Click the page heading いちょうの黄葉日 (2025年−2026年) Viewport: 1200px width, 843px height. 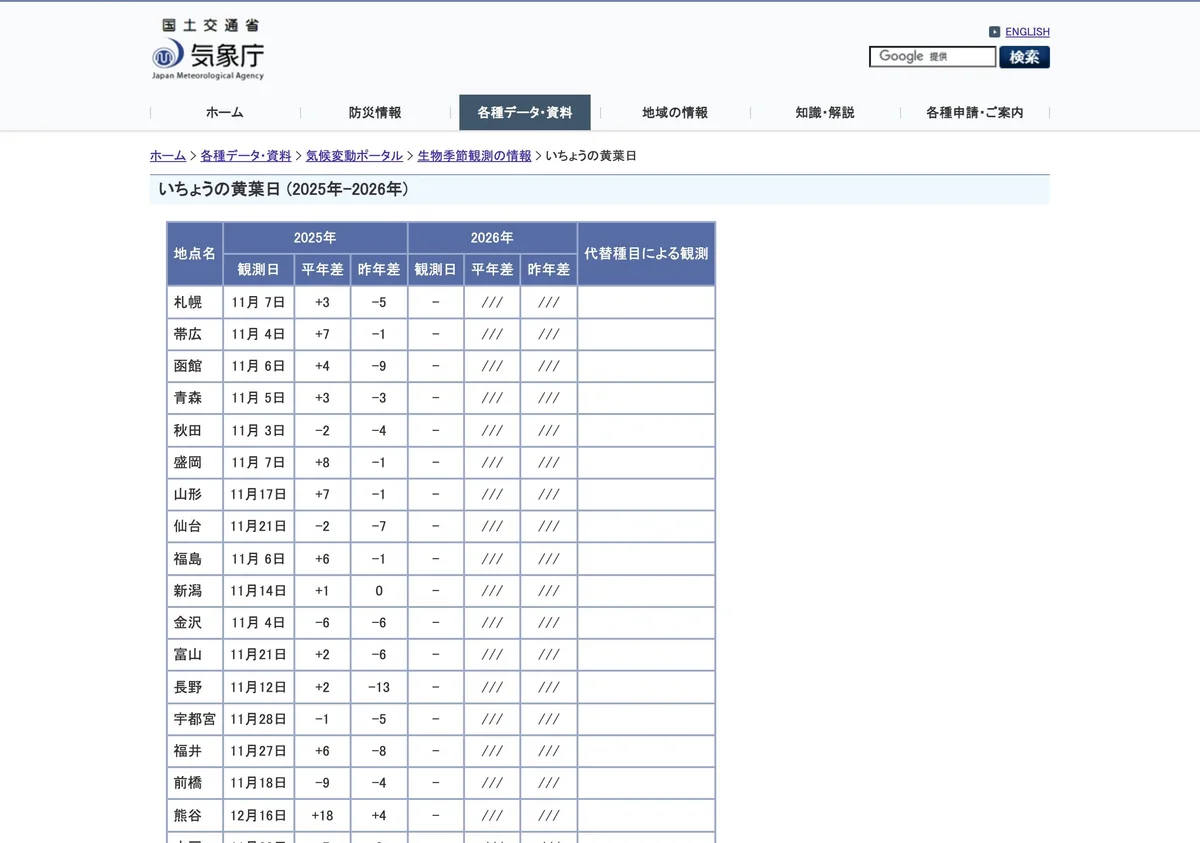[284, 189]
